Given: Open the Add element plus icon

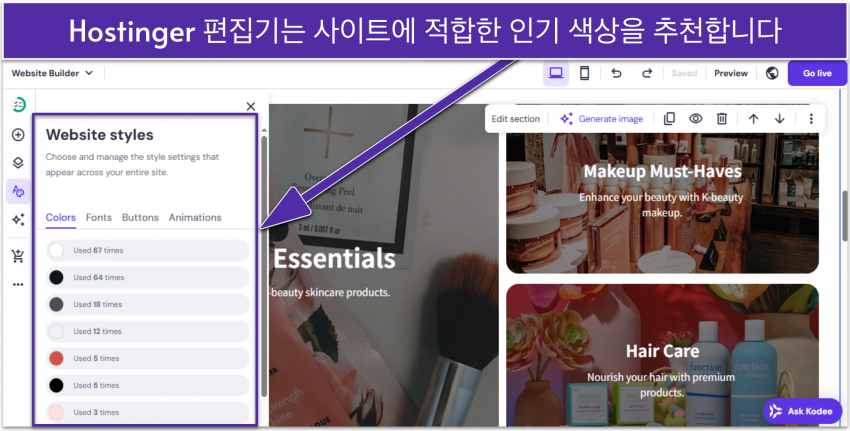Looking at the screenshot, I should point(18,135).
